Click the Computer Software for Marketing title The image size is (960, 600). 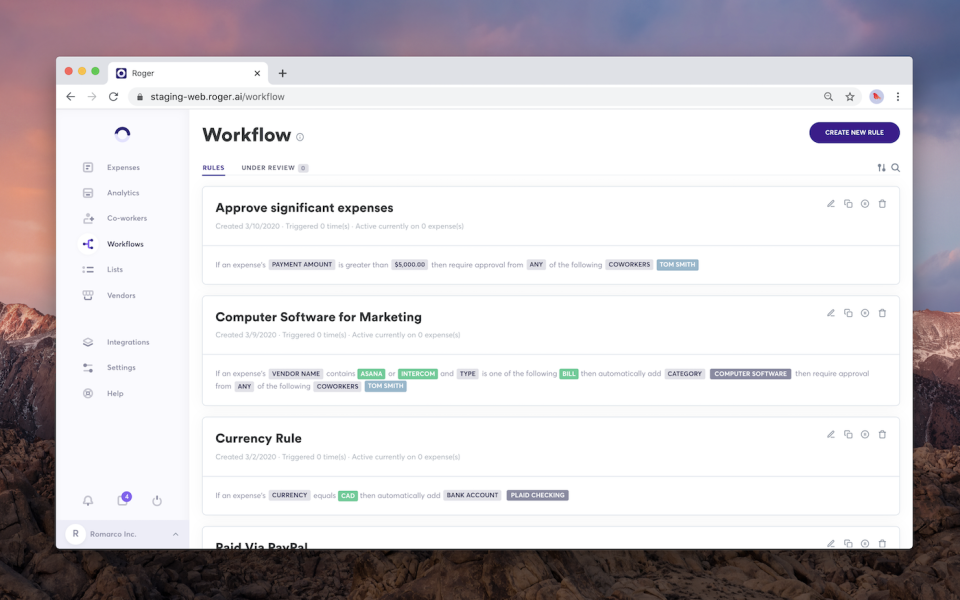(x=318, y=317)
